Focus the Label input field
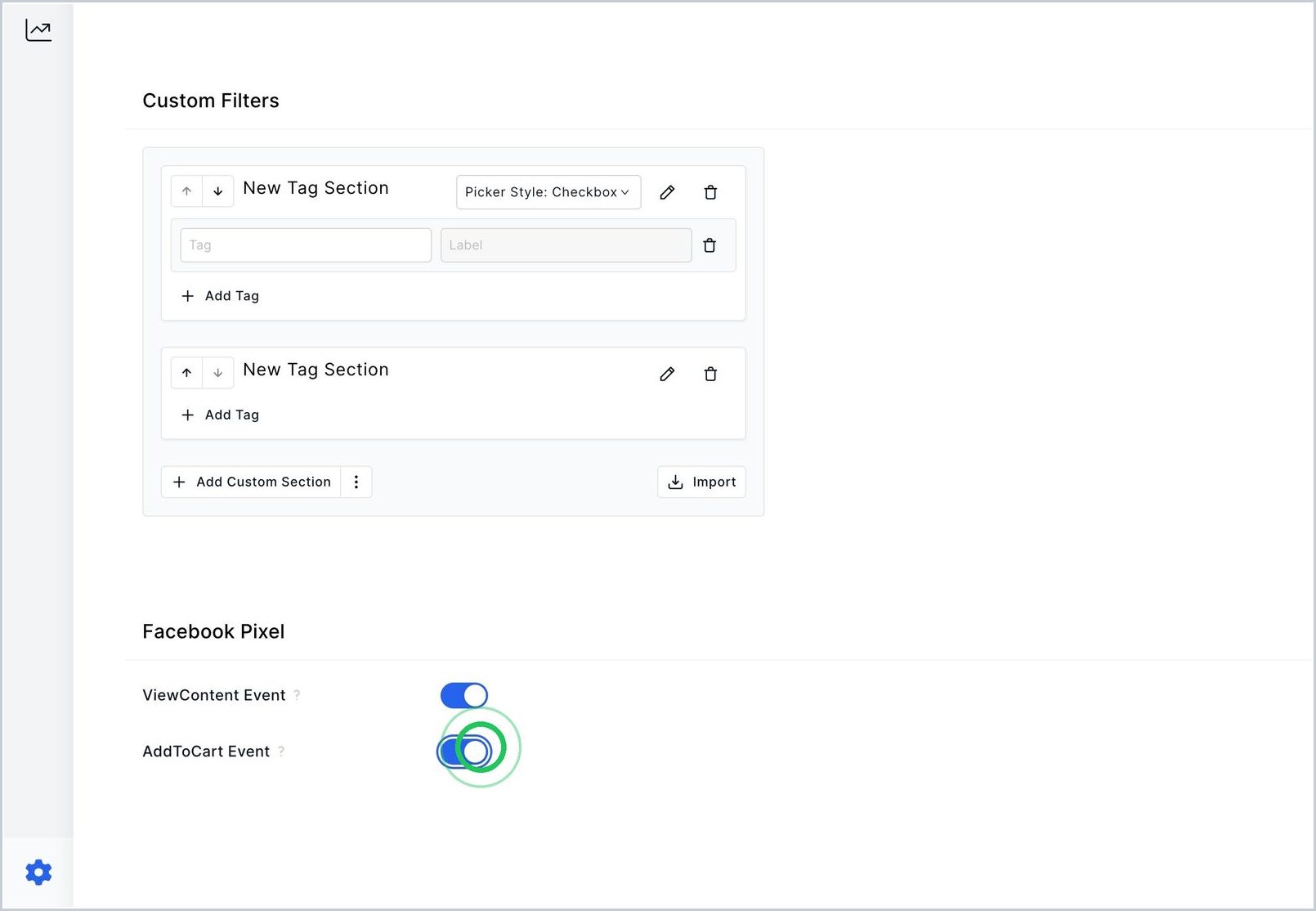The image size is (1316, 911). tap(566, 245)
